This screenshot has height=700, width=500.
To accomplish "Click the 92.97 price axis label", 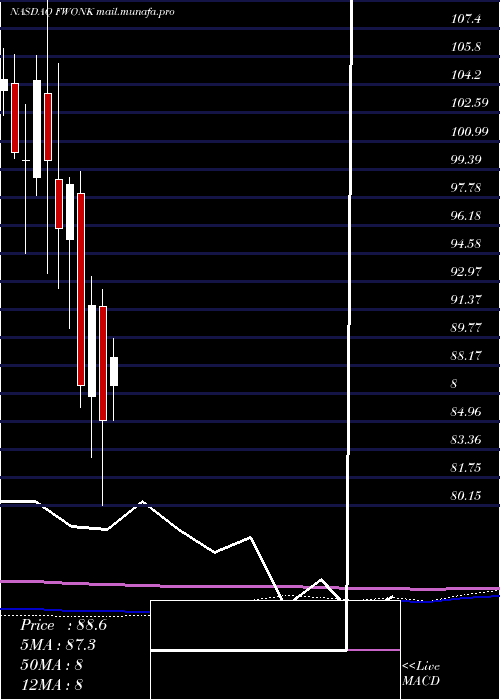I will click(466, 271).
